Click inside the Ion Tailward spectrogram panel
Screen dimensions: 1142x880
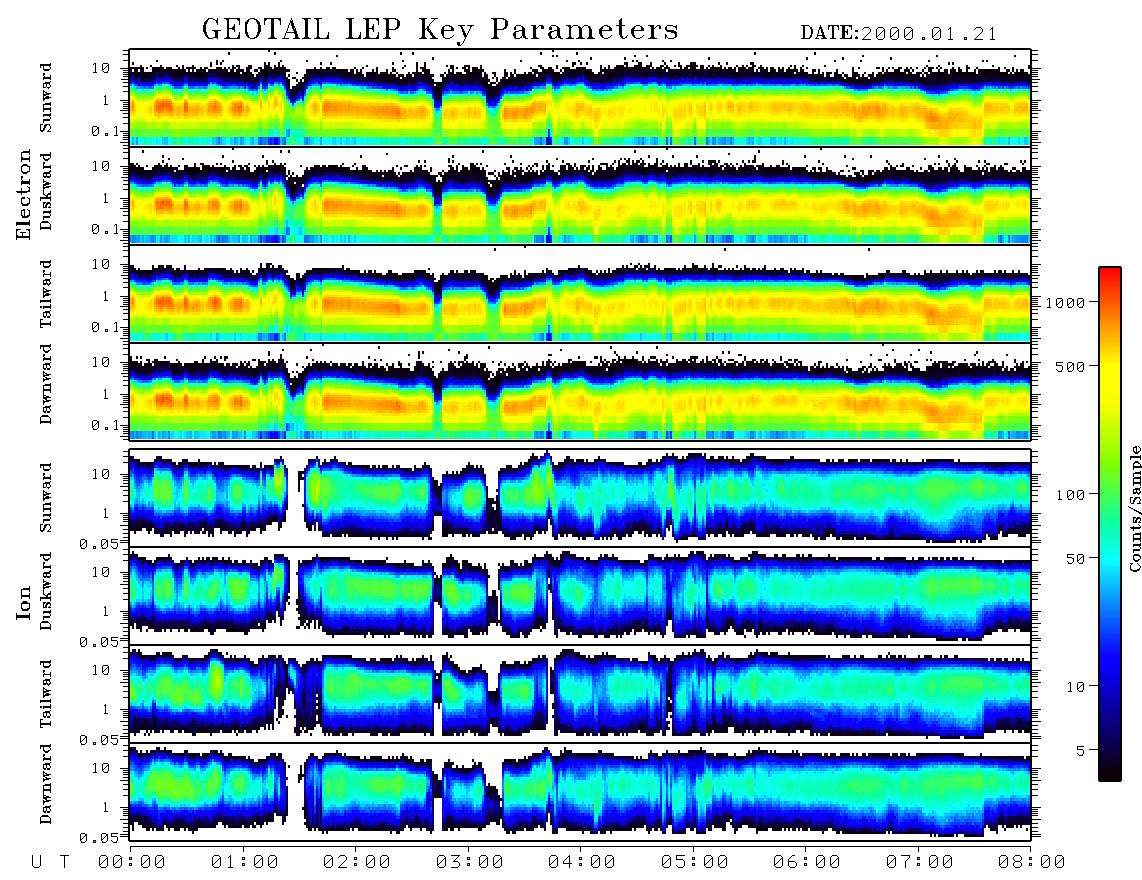(x=580, y=694)
